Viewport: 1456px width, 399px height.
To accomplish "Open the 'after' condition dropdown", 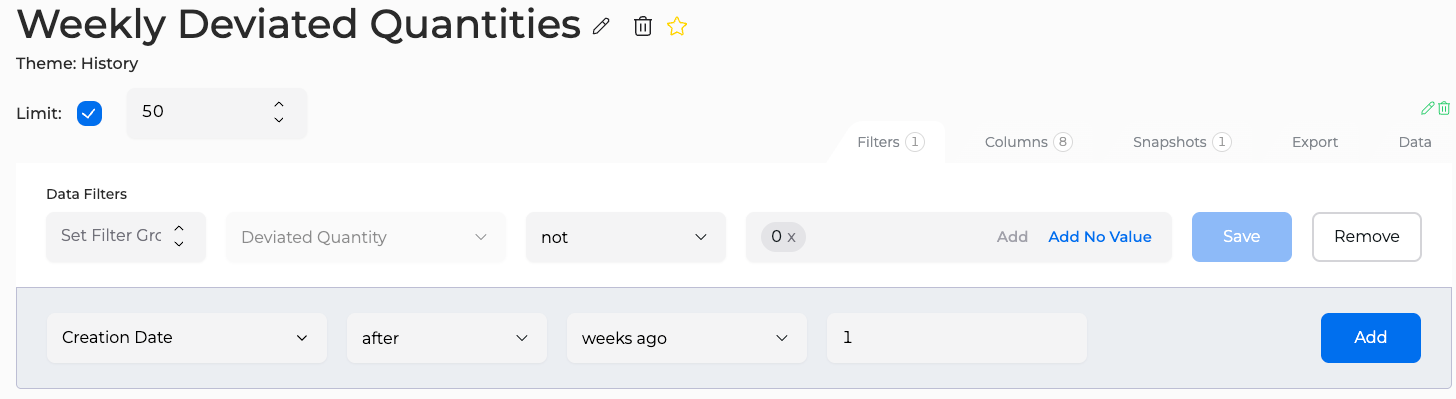I will click(447, 338).
